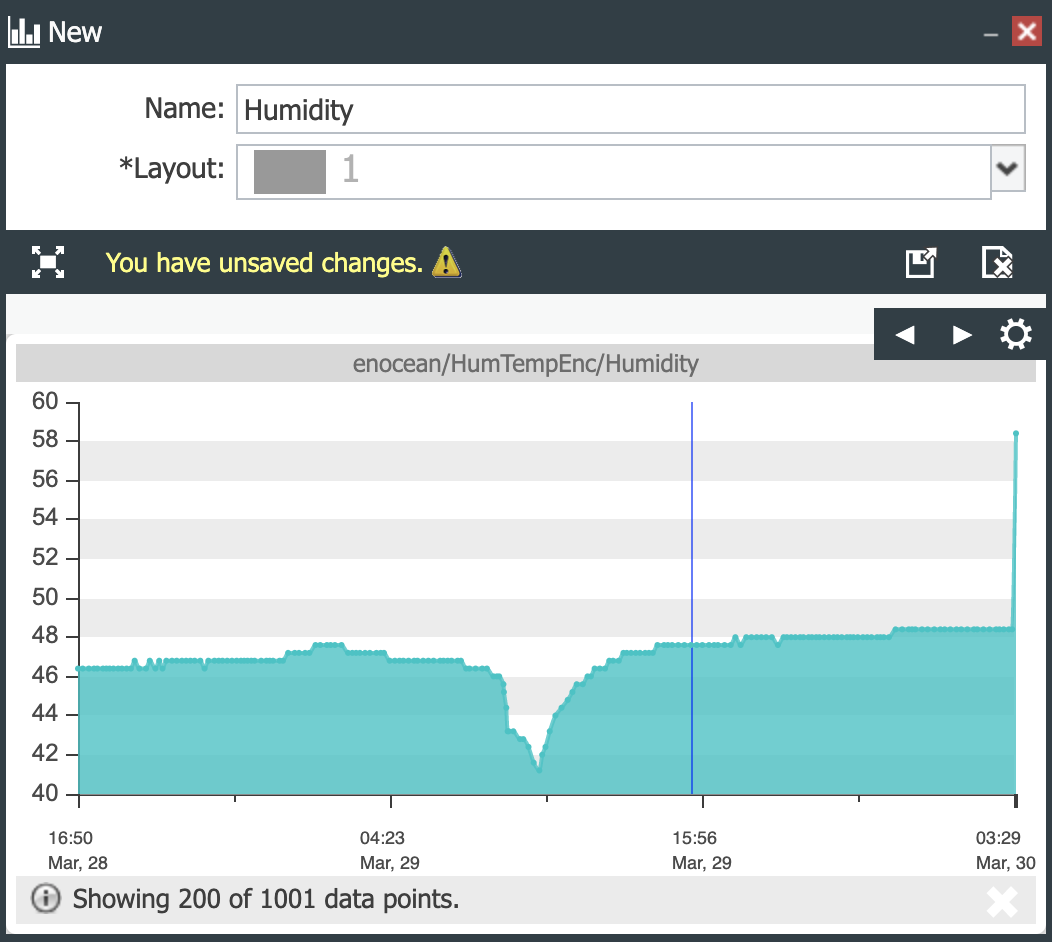Viewport: 1052px width, 942px height.
Task: Discard changes with the cancel document icon
Action: pos(997,262)
